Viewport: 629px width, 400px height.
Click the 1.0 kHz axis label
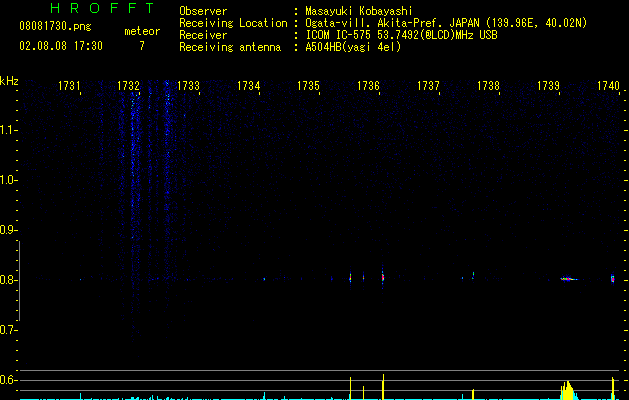tap(8, 180)
